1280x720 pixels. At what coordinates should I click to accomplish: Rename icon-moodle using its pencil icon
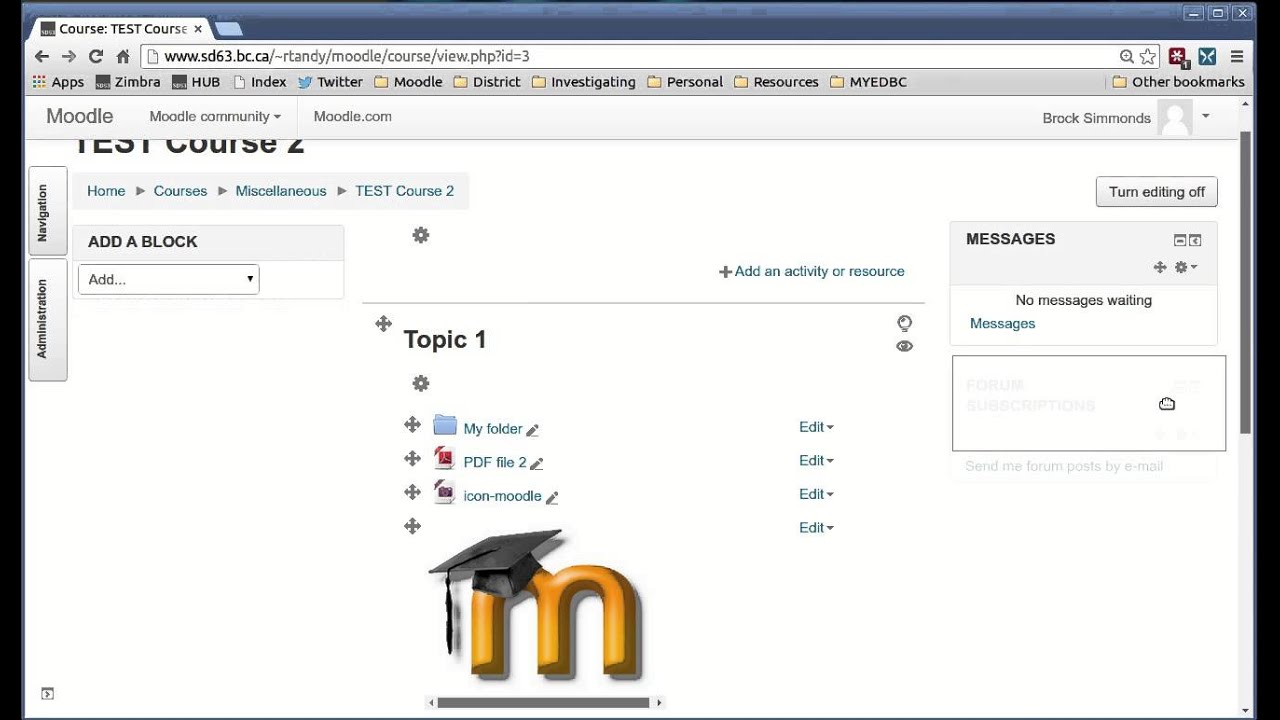tap(551, 497)
